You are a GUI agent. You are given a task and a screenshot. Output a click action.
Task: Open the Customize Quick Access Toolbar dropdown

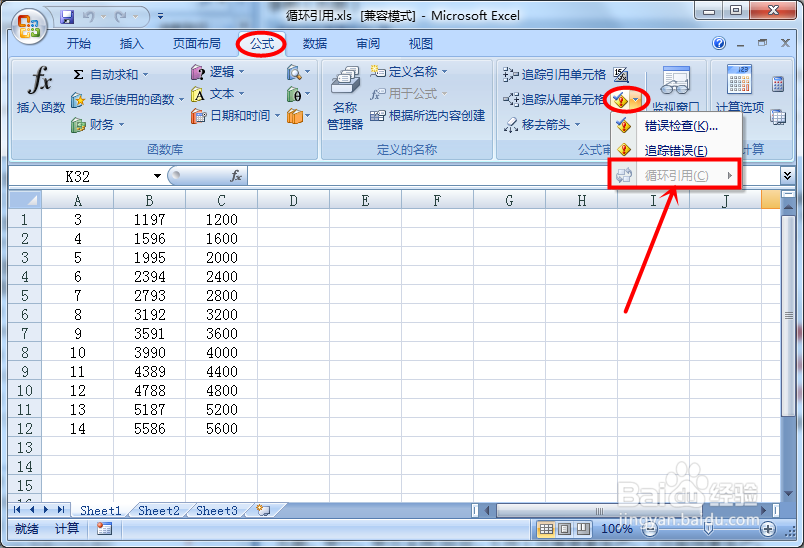tap(160, 17)
